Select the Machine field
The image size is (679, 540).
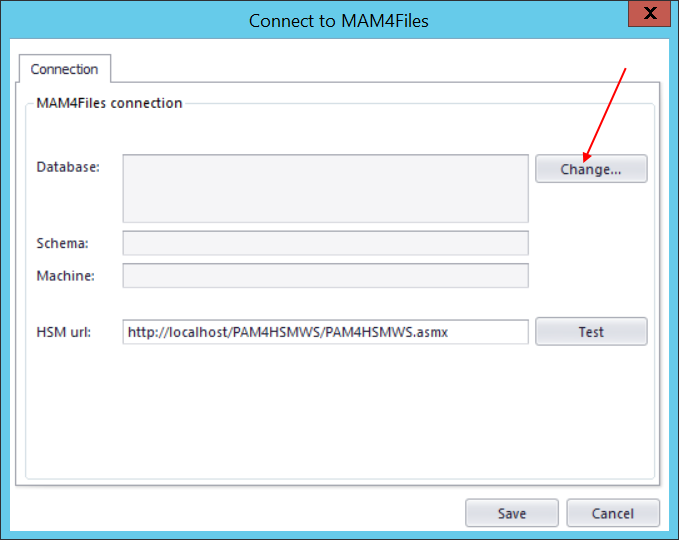325,275
